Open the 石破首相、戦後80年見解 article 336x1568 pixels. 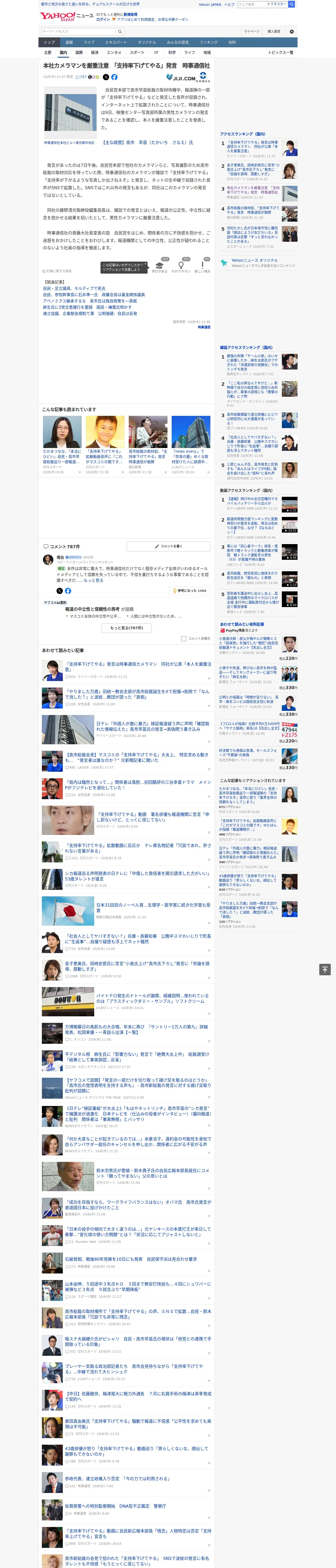click(131, 1259)
